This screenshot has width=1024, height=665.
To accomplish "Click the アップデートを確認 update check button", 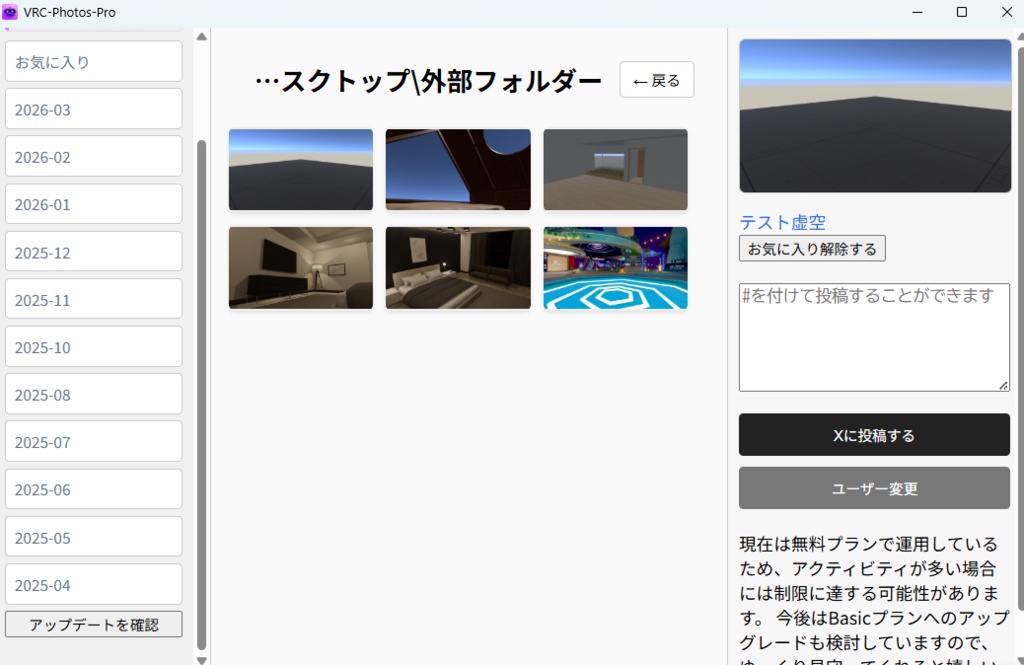I will [93, 623].
